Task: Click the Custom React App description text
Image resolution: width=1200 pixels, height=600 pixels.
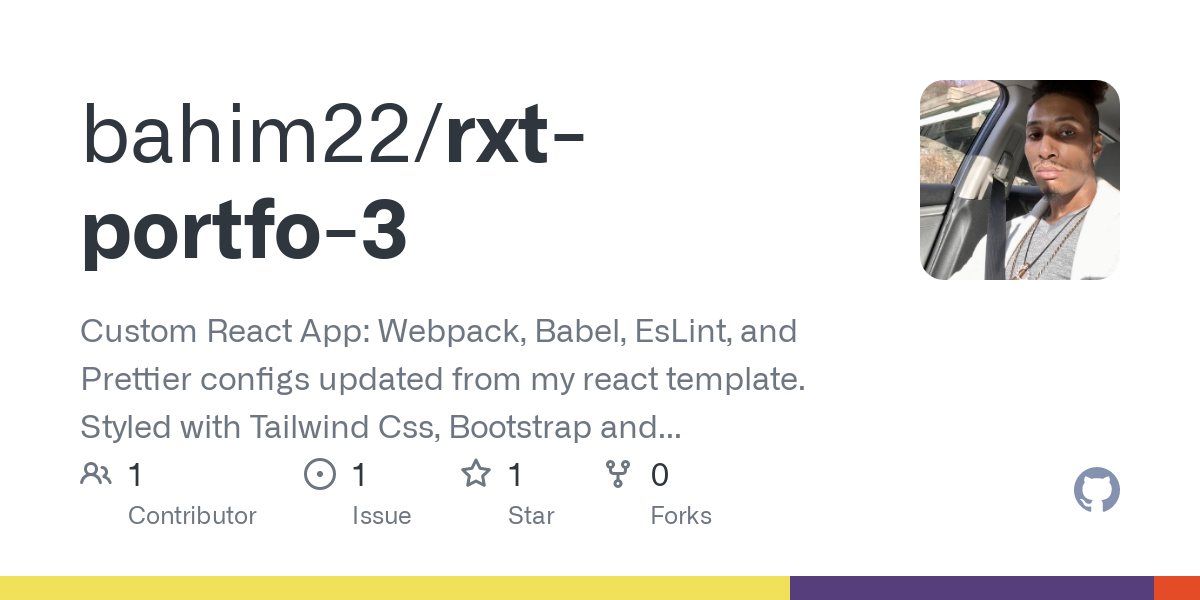Action: coord(443,379)
